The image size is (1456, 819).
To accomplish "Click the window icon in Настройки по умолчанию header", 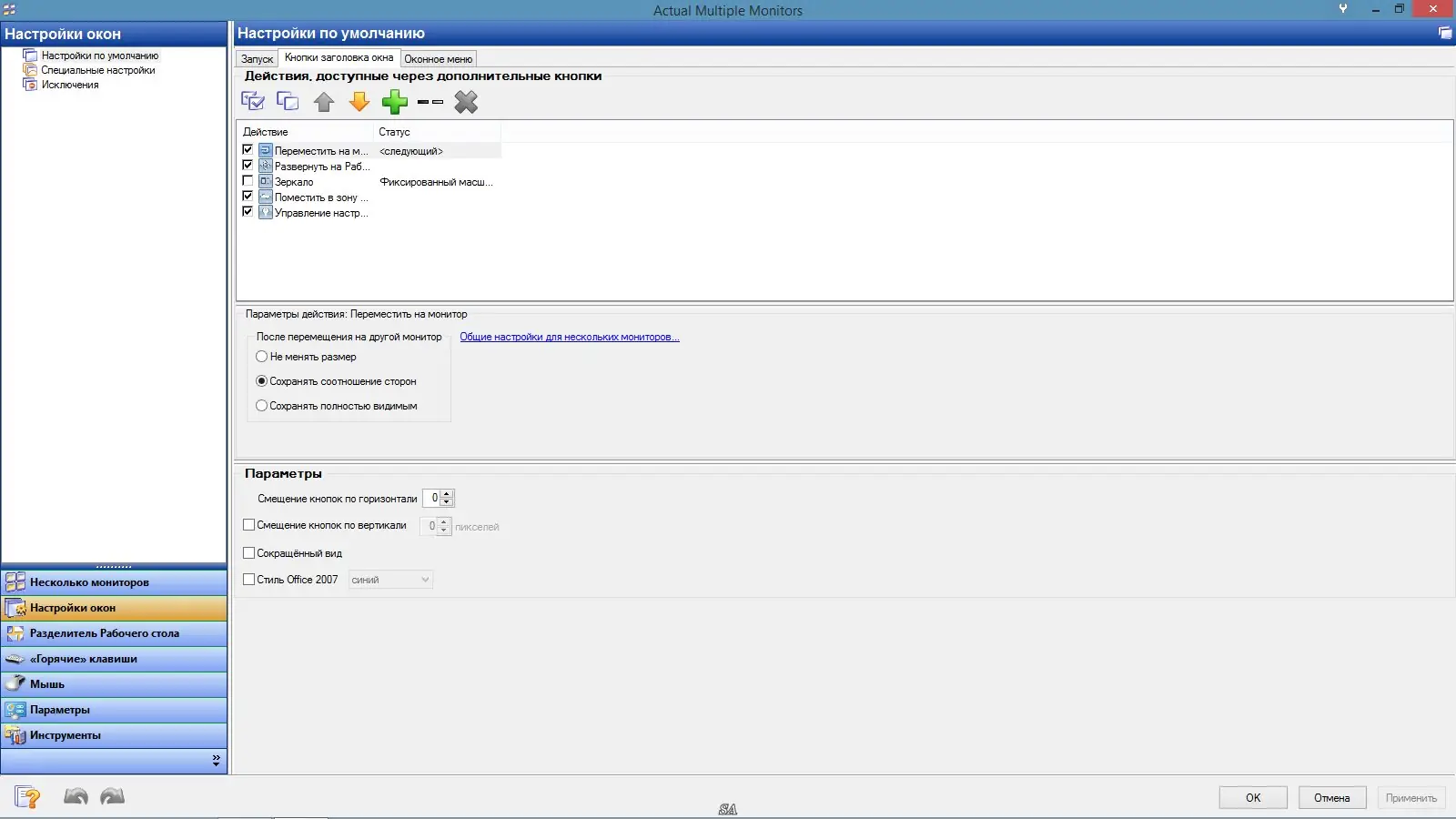I will [x=1444, y=33].
